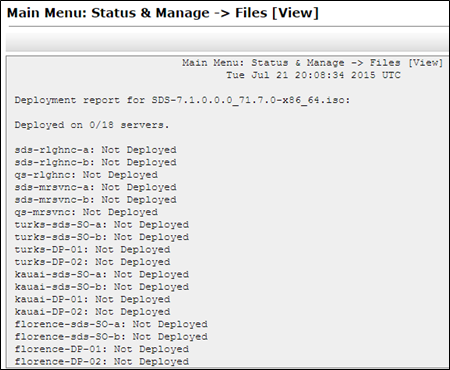The height and width of the screenshot is (370, 450).
Task: Select the qs-mrsvnc Not Deployed line
Action: tap(86, 212)
